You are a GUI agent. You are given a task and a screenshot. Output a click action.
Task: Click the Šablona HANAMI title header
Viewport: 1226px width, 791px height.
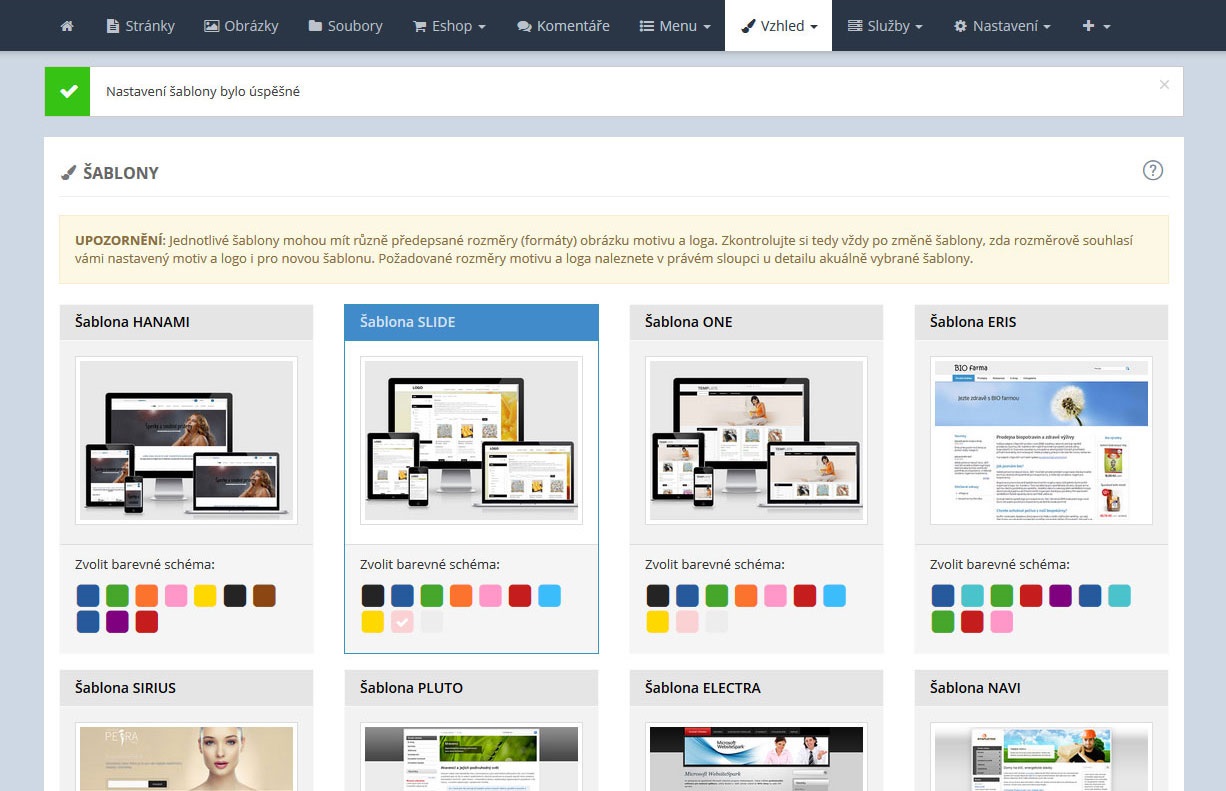coord(186,322)
